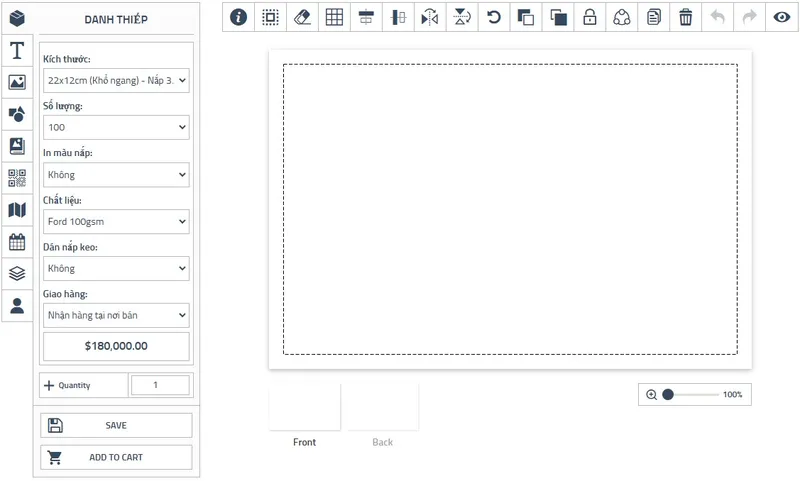The height and width of the screenshot is (481, 800).
Task: Click the undo arrow icon
Action: pos(717,17)
